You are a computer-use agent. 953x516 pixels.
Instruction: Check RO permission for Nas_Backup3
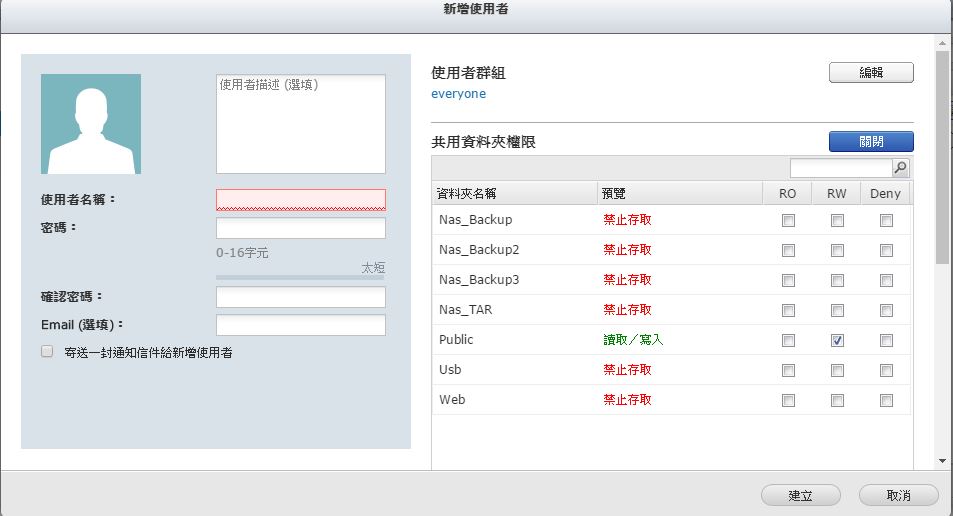pos(788,280)
